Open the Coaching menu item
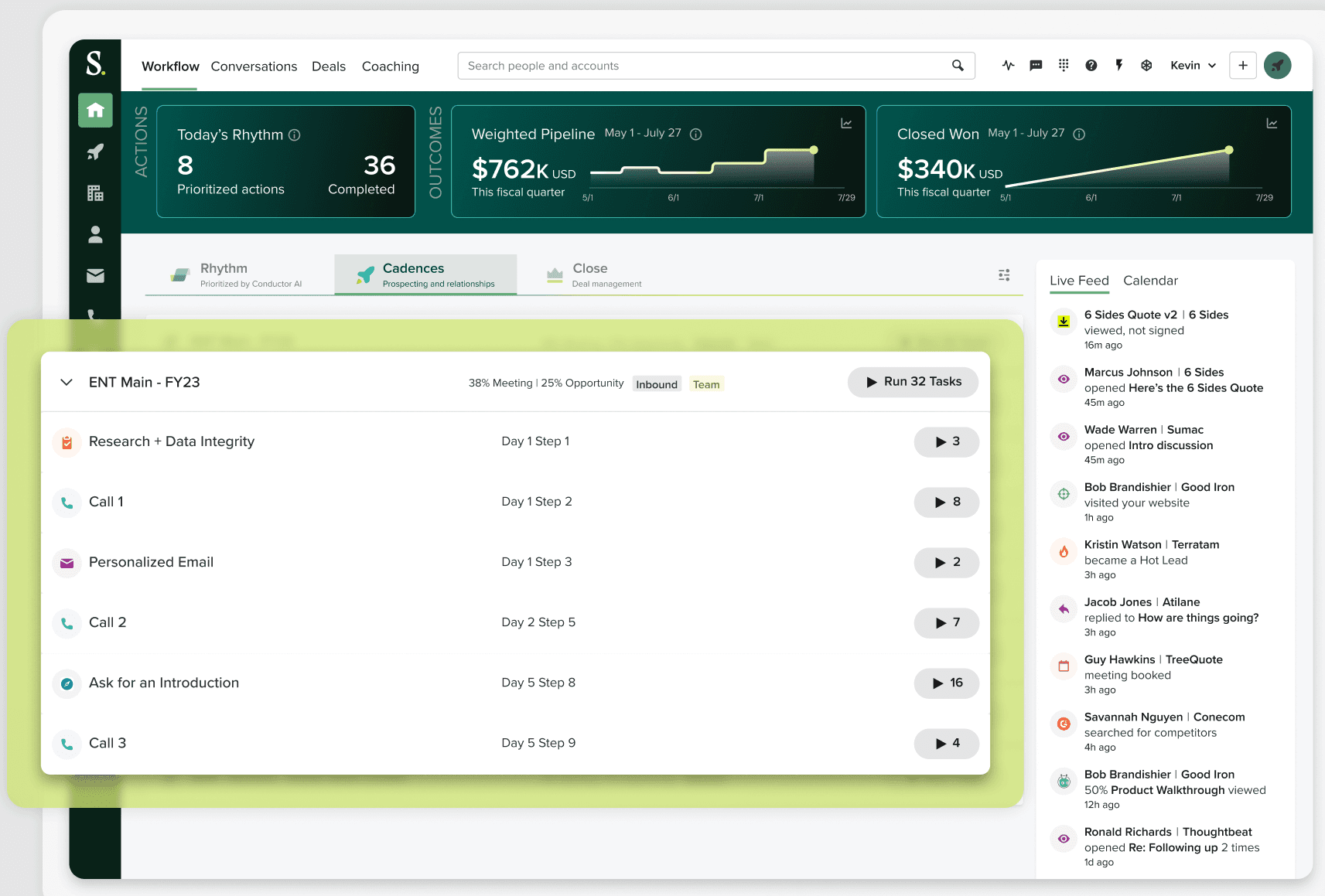This screenshot has height=896, width=1325. coord(390,66)
